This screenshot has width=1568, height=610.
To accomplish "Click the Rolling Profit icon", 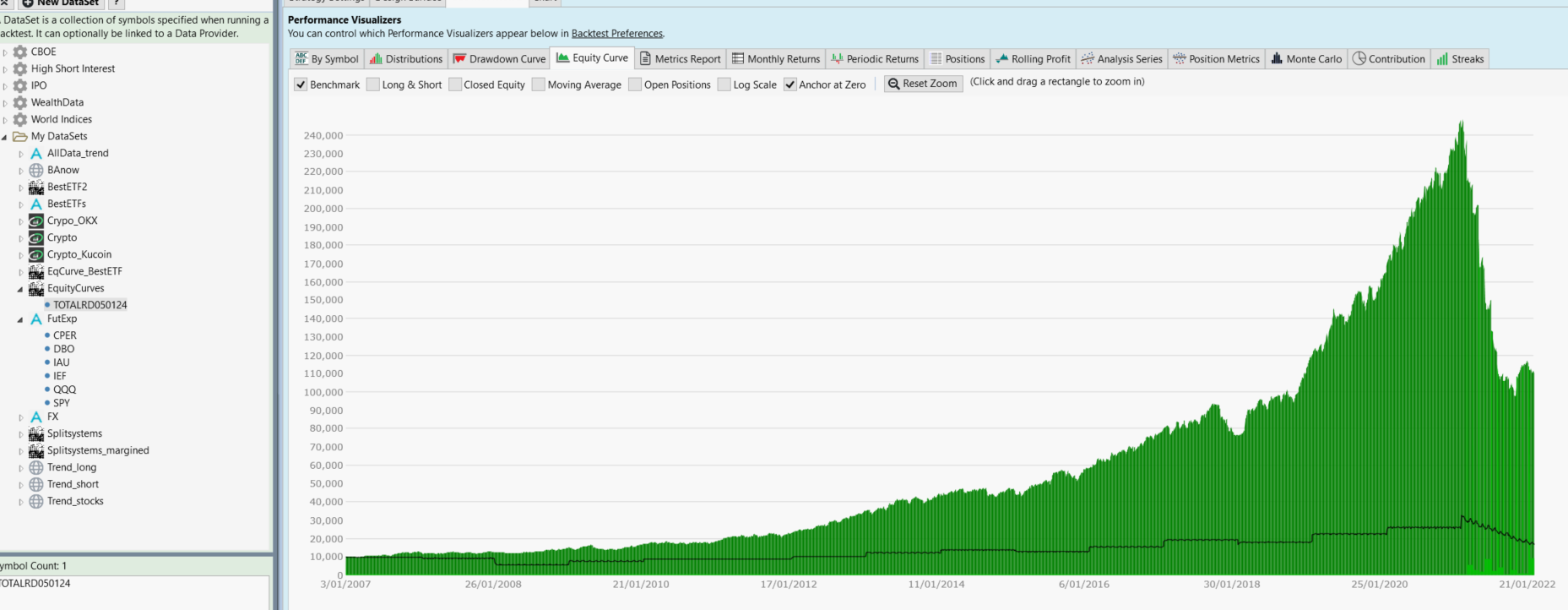I will tap(1001, 59).
